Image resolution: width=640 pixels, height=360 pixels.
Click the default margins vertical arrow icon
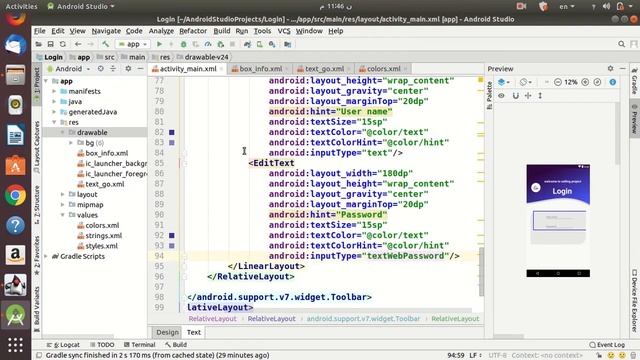(540, 96)
